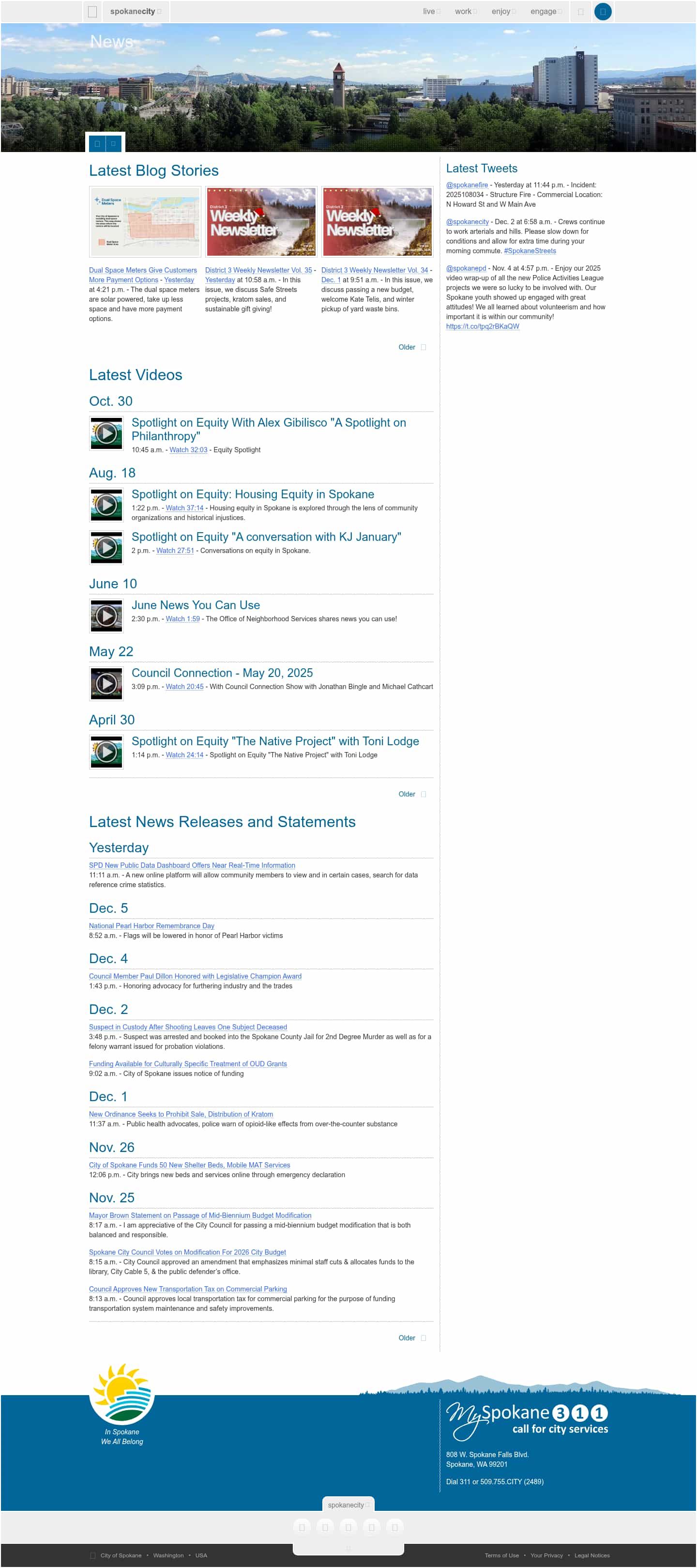
Task: Open Council Approves New Transportation Tax on Parking link
Action: tap(188, 1289)
